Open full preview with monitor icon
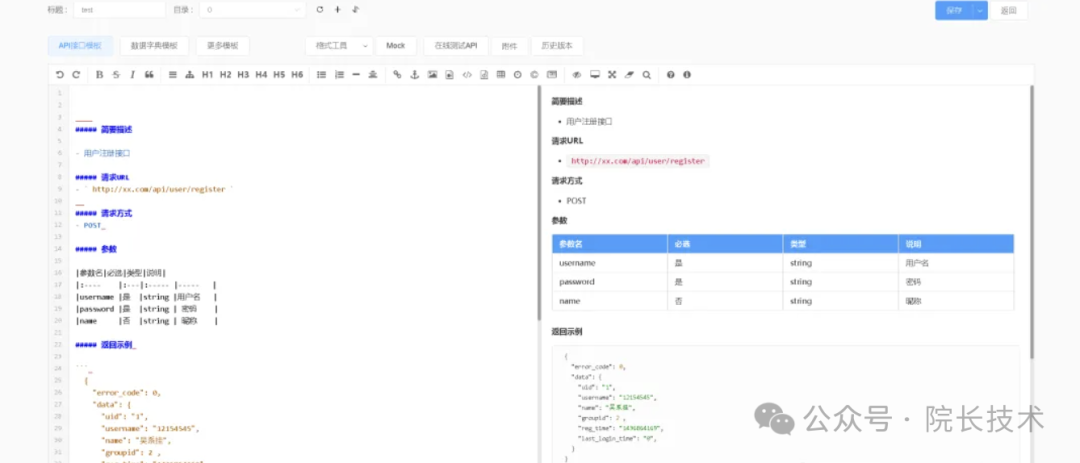 coord(594,74)
